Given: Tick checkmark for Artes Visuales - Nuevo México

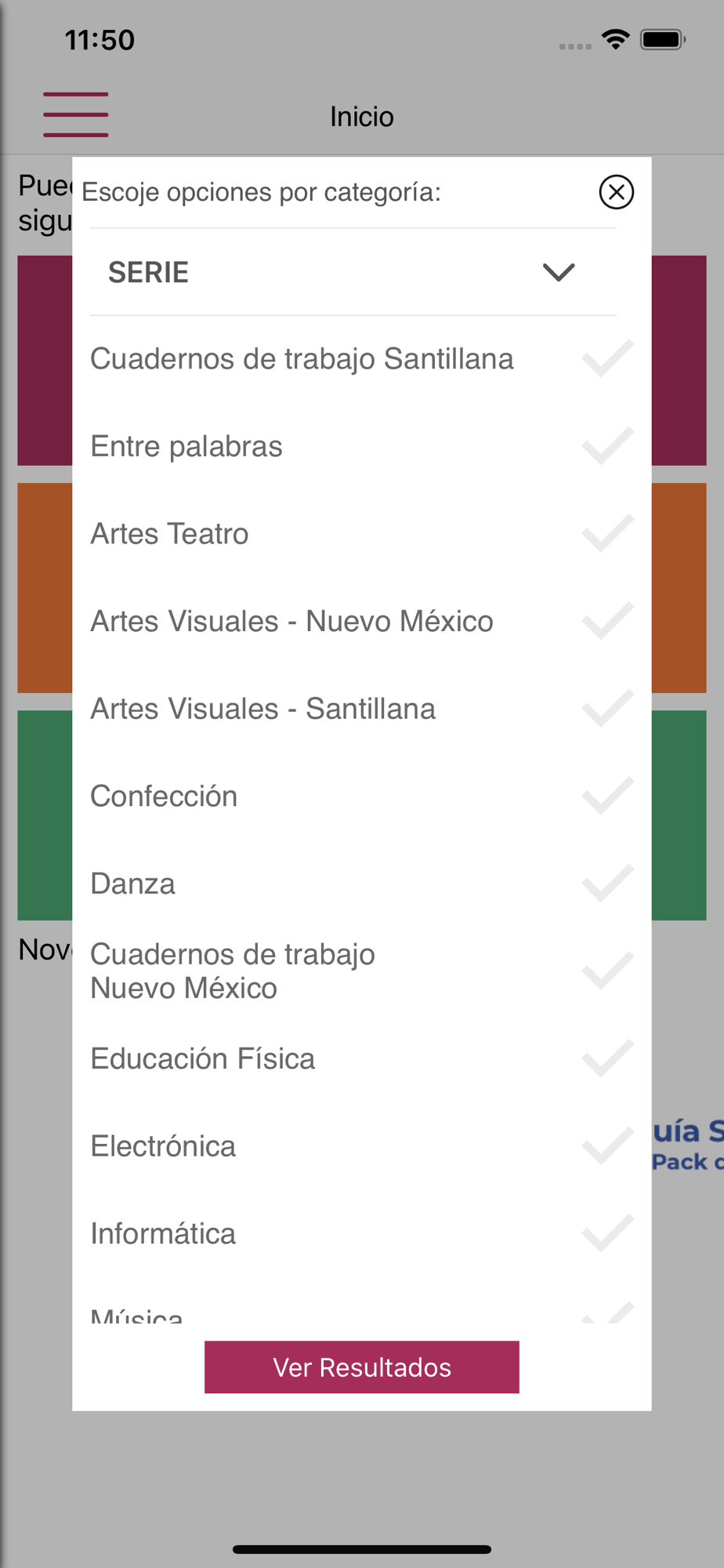Looking at the screenshot, I should pos(608,621).
